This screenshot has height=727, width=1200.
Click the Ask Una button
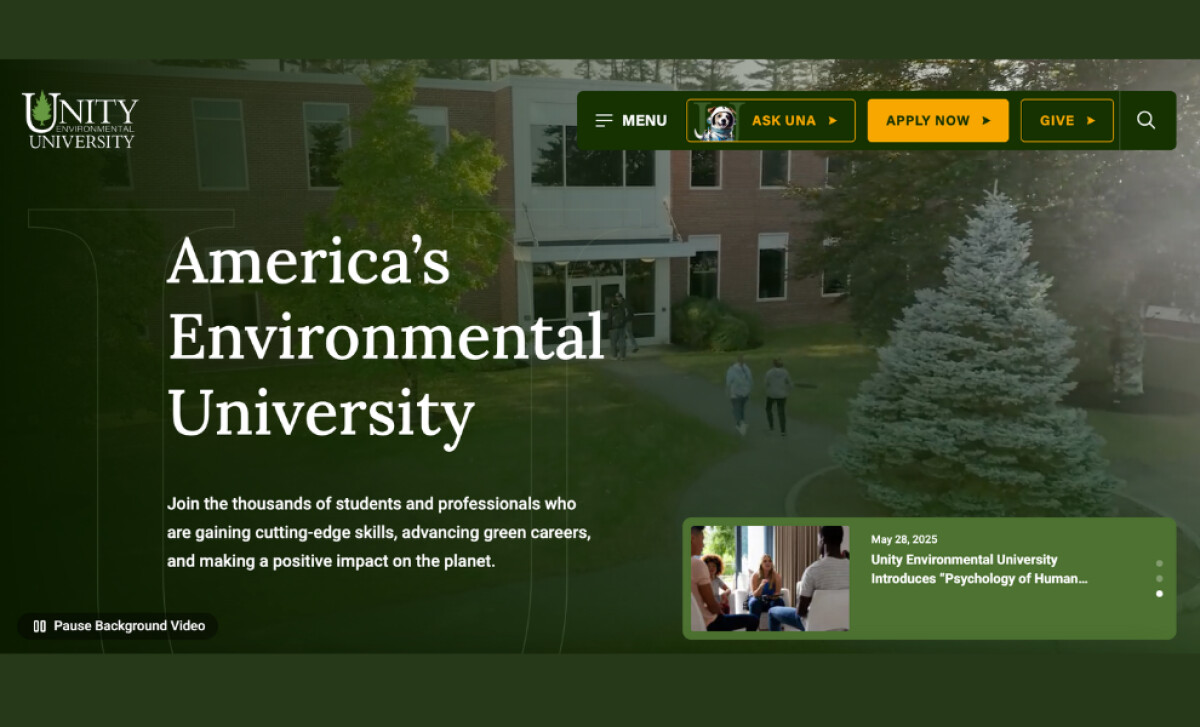771,120
